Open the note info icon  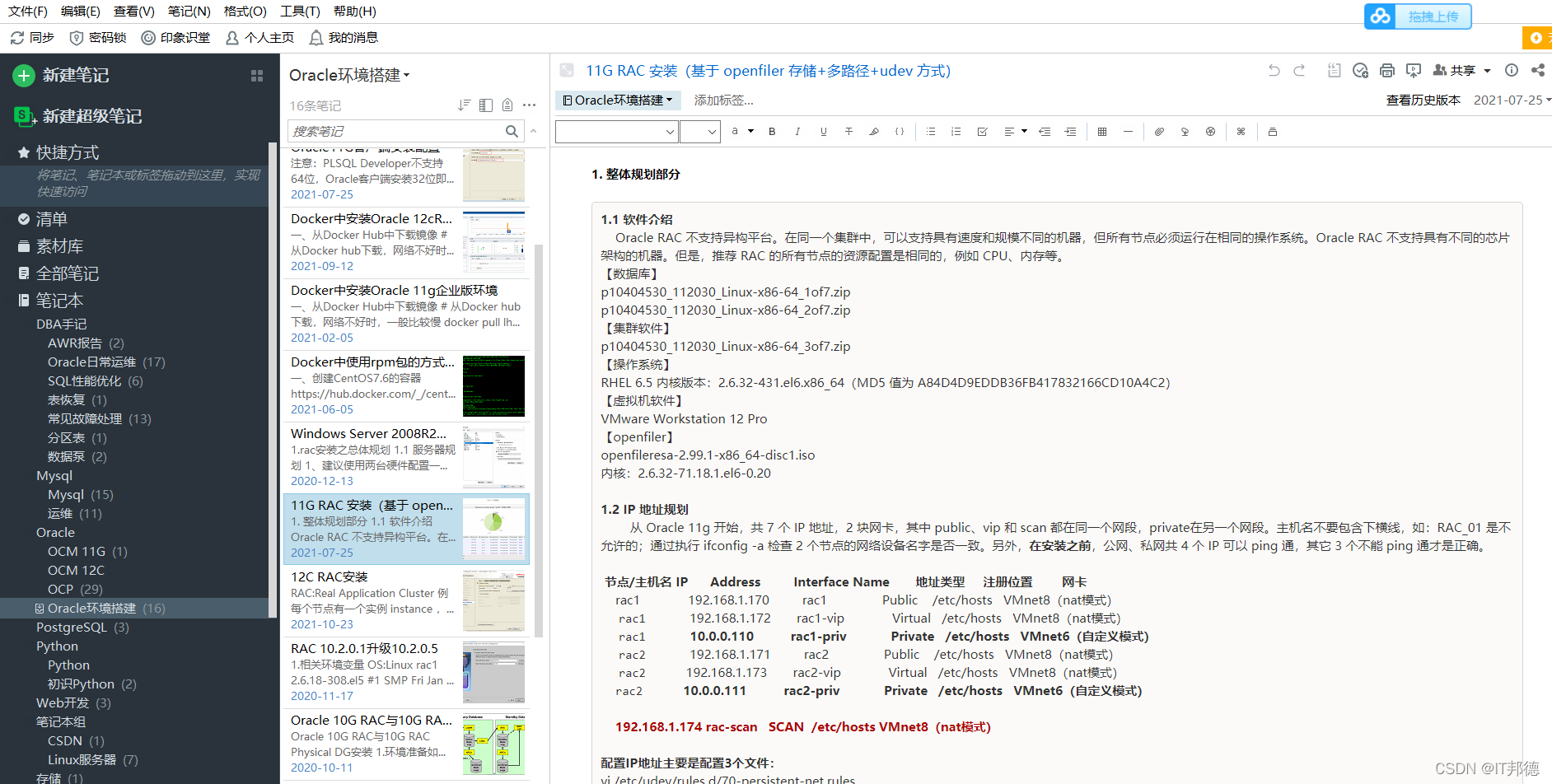coord(1512,71)
